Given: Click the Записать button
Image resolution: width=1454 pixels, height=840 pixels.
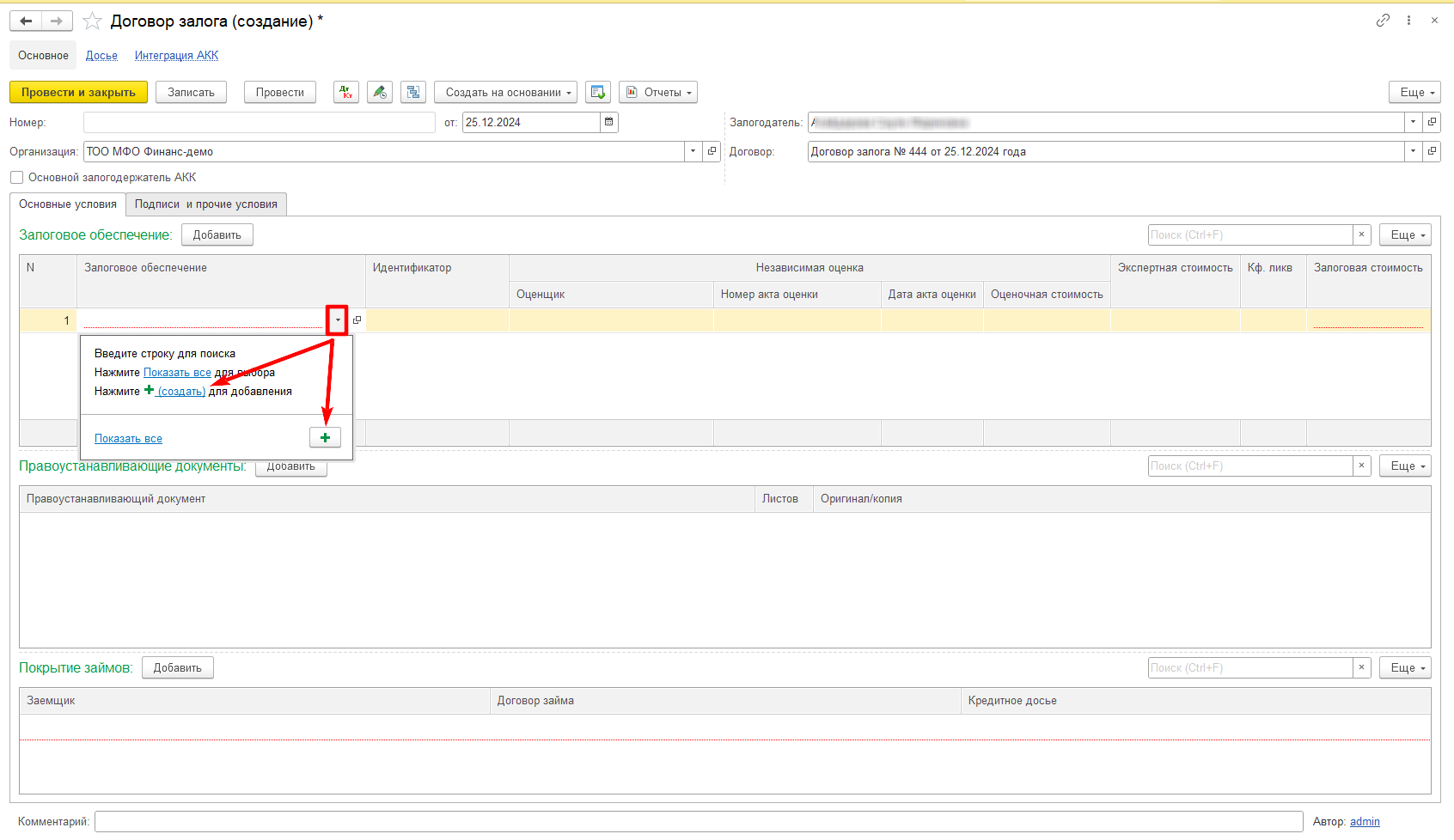Looking at the screenshot, I should coord(191,92).
